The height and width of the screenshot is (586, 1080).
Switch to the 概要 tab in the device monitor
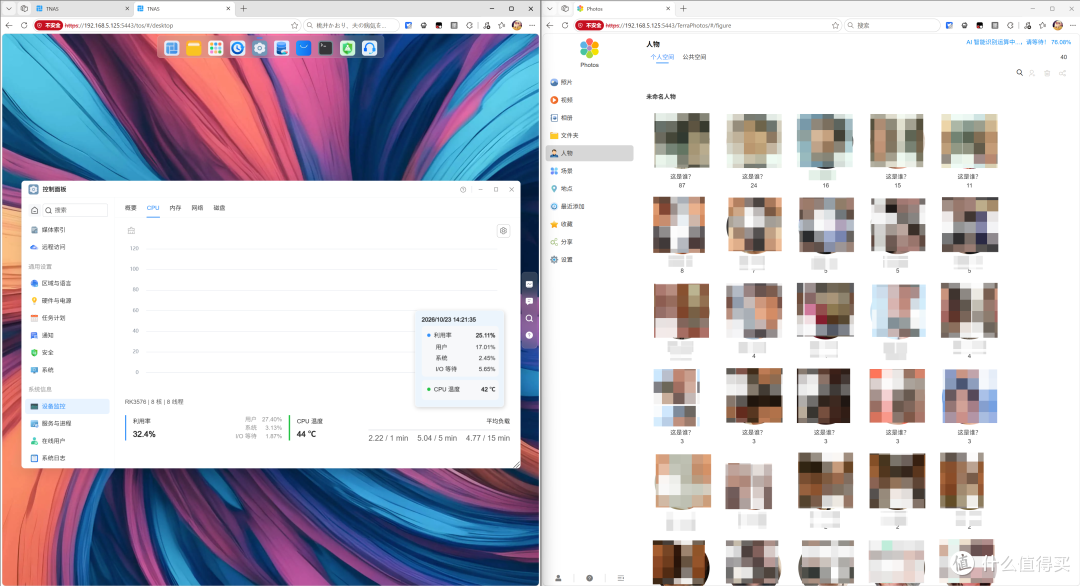point(131,208)
